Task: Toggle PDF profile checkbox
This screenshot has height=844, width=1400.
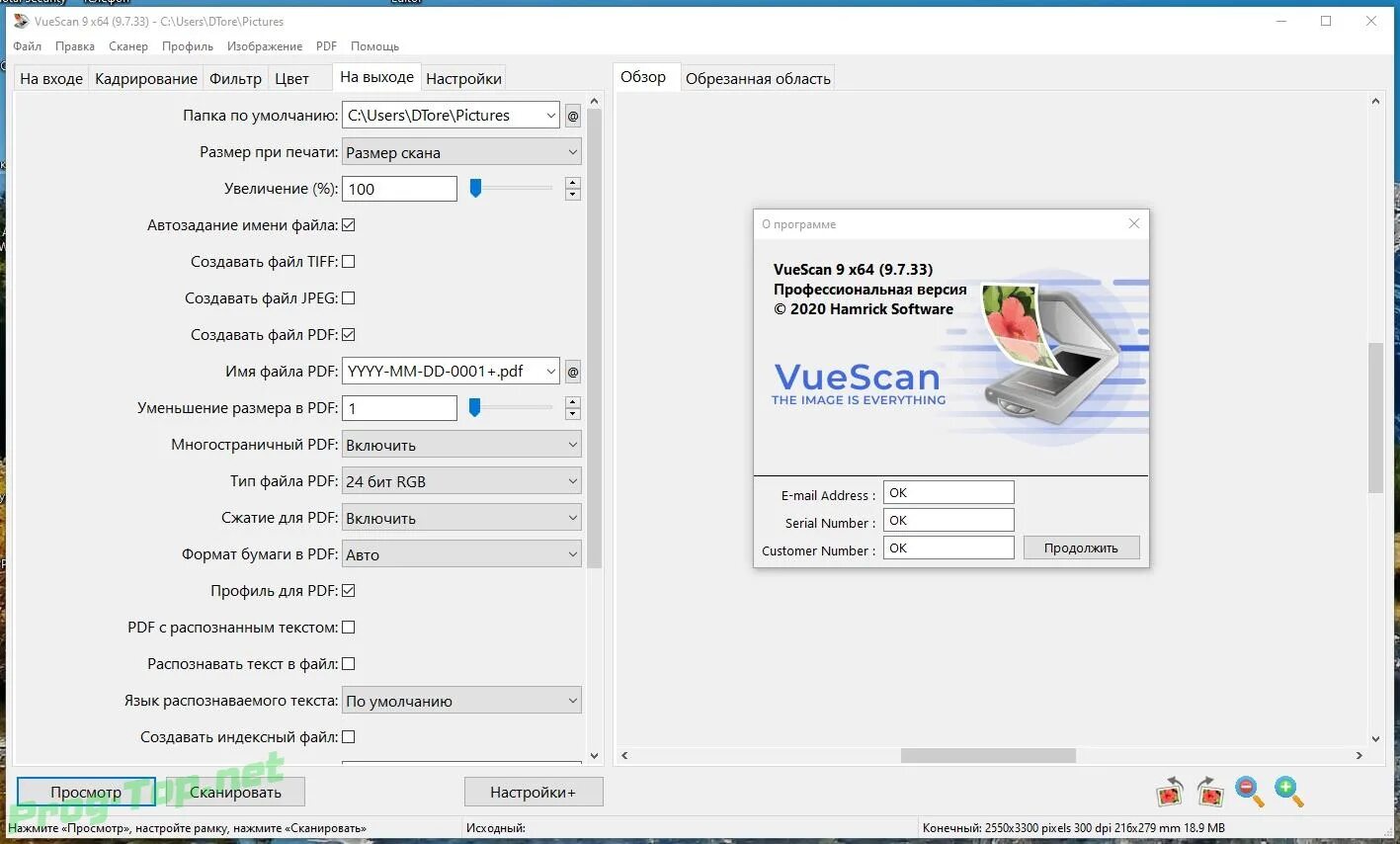Action: (348, 591)
